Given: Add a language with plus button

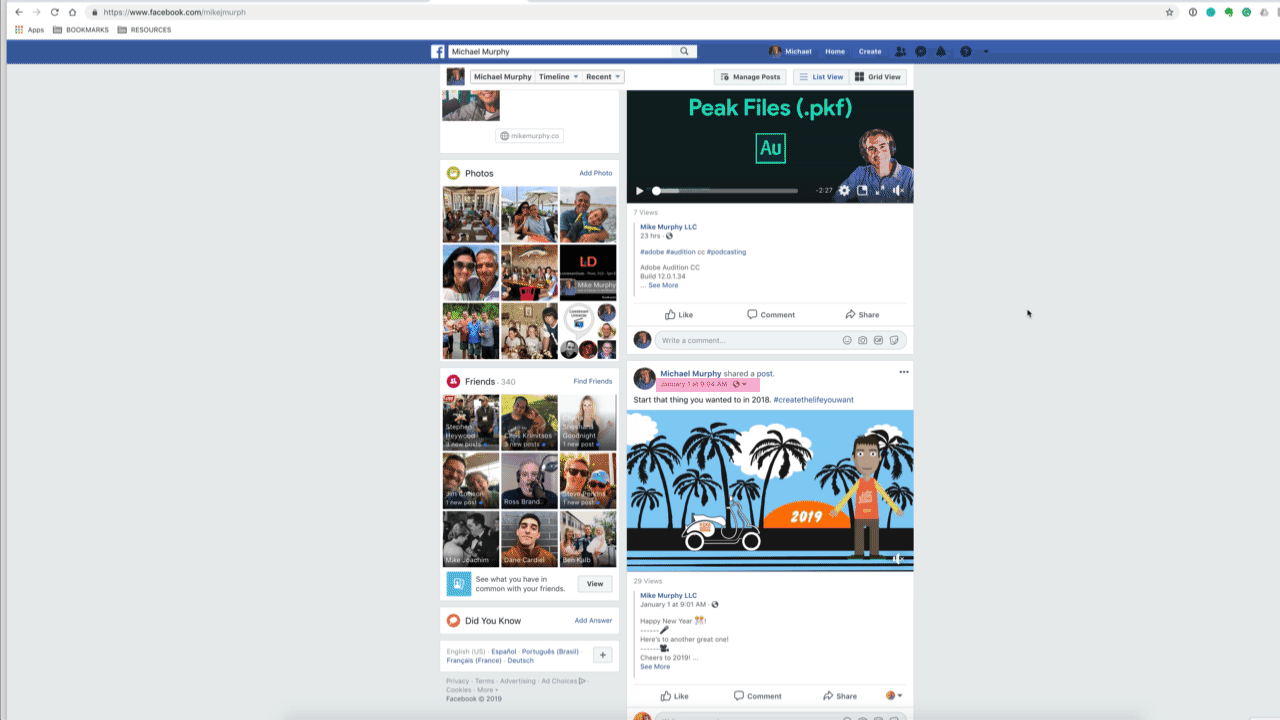Looking at the screenshot, I should coord(603,655).
